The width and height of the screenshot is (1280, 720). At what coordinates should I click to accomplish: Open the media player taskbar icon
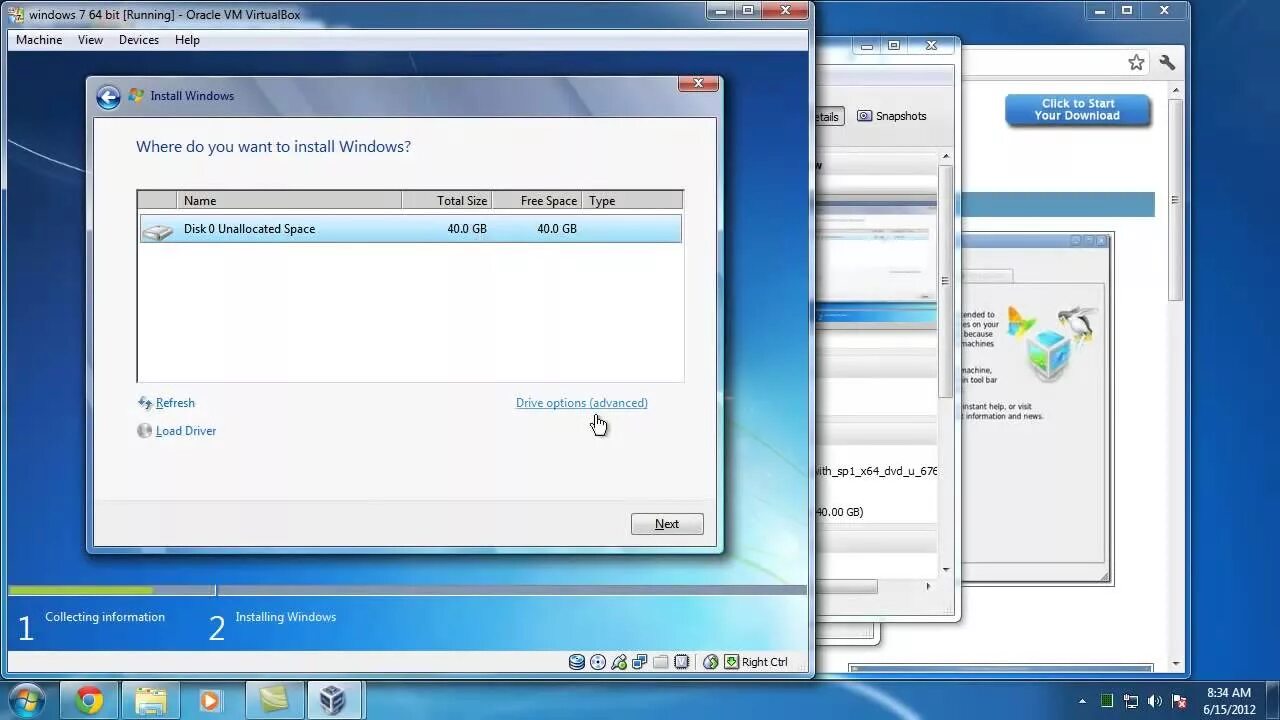[210, 700]
